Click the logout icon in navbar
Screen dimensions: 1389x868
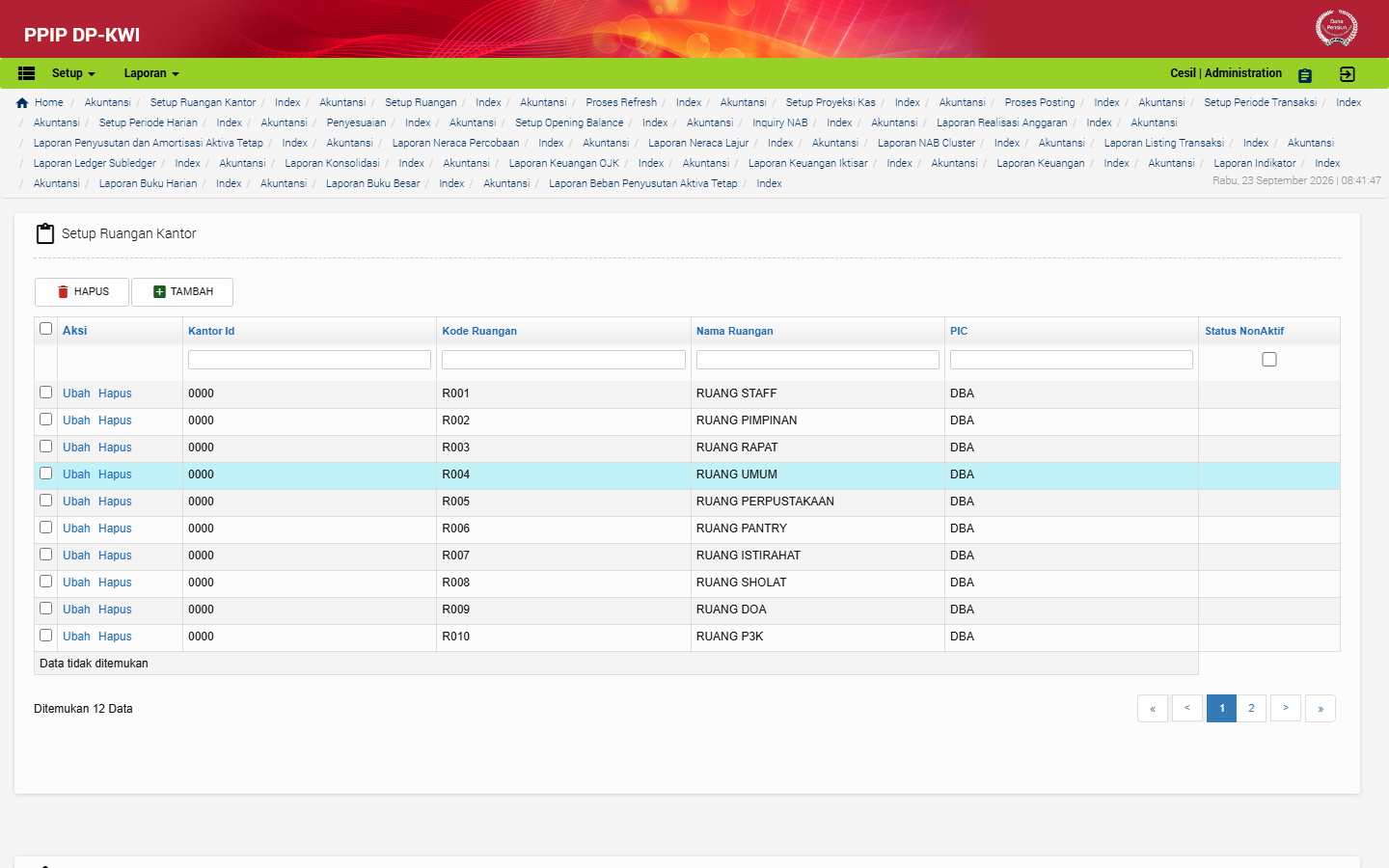point(1348,74)
